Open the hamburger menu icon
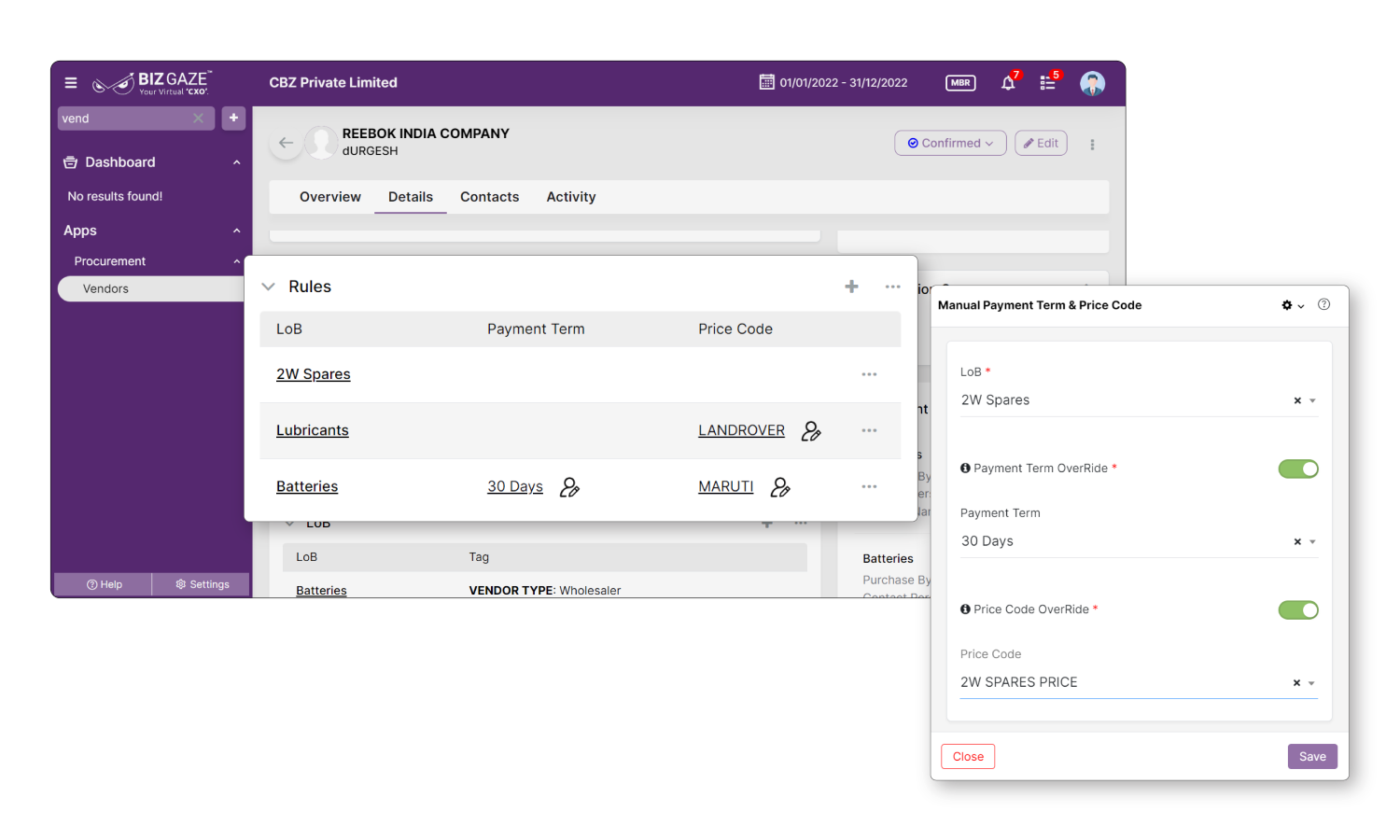Viewport: 1400px width, 840px height. pyautogui.click(x=71, y=83)
